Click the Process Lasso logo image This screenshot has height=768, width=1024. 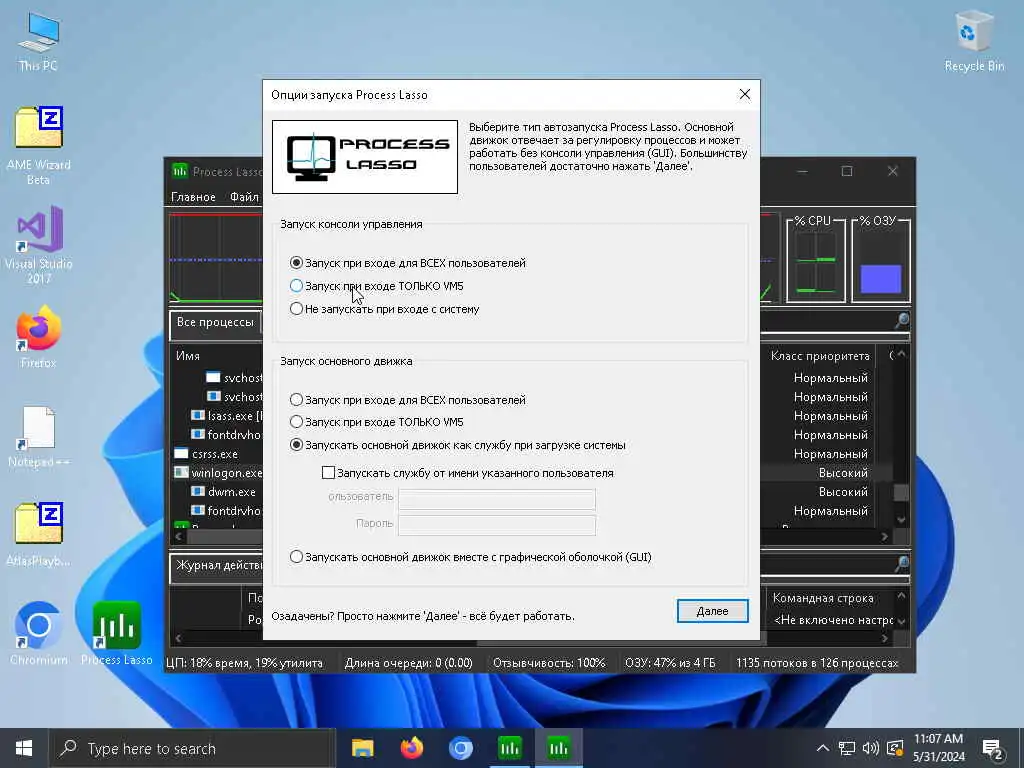364,157
